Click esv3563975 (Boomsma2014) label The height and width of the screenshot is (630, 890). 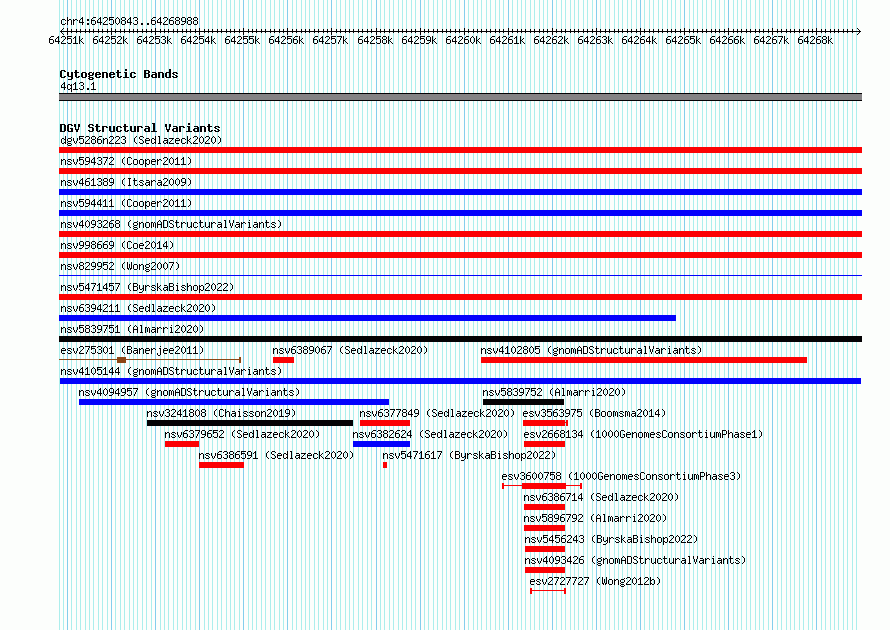(594, 413)
